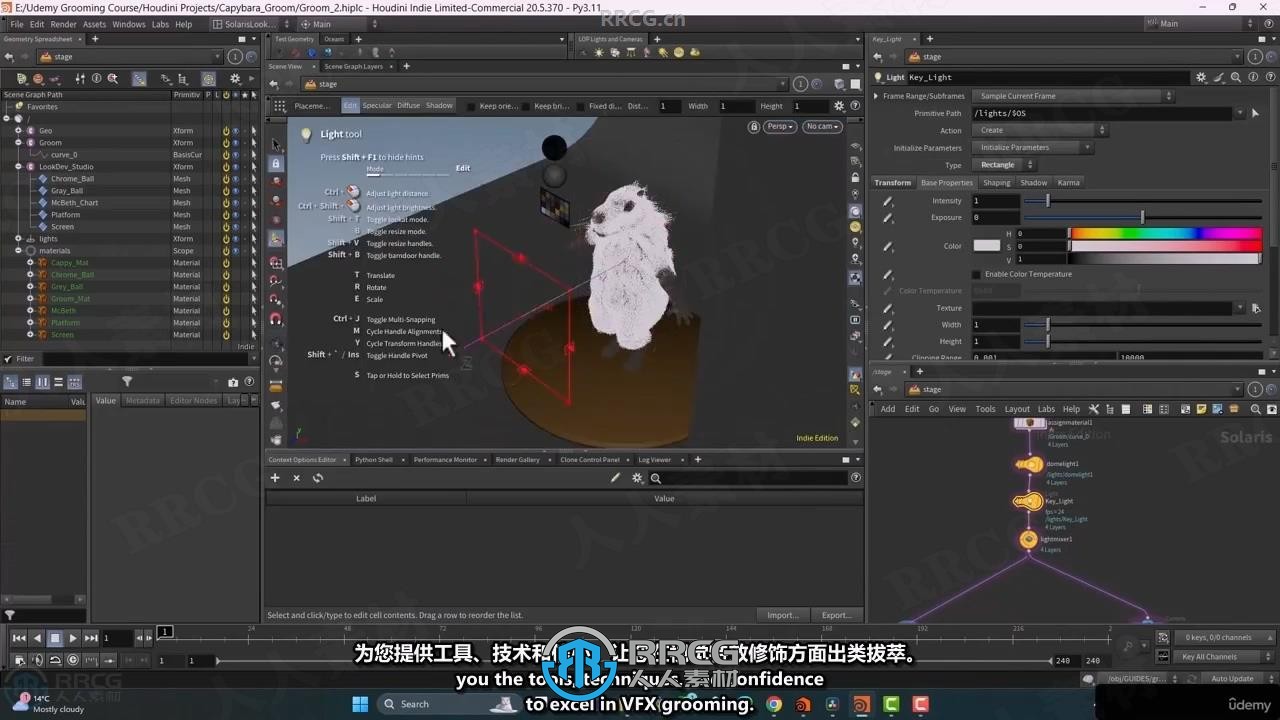
Task: Open Context Options Editor help icon
Action: [x=856, y=478]
